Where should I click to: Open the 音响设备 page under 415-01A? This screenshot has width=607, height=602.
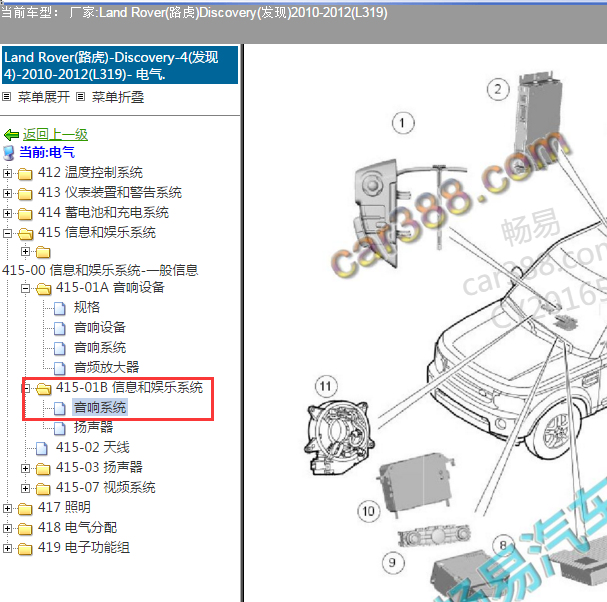(100, 328)
